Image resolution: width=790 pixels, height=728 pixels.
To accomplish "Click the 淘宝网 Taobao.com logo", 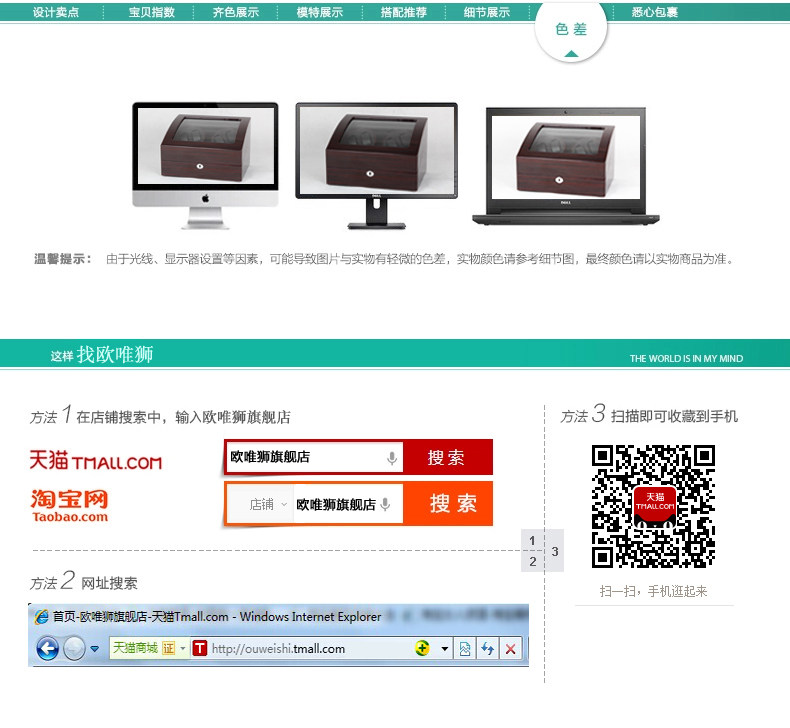I will 70,505.
